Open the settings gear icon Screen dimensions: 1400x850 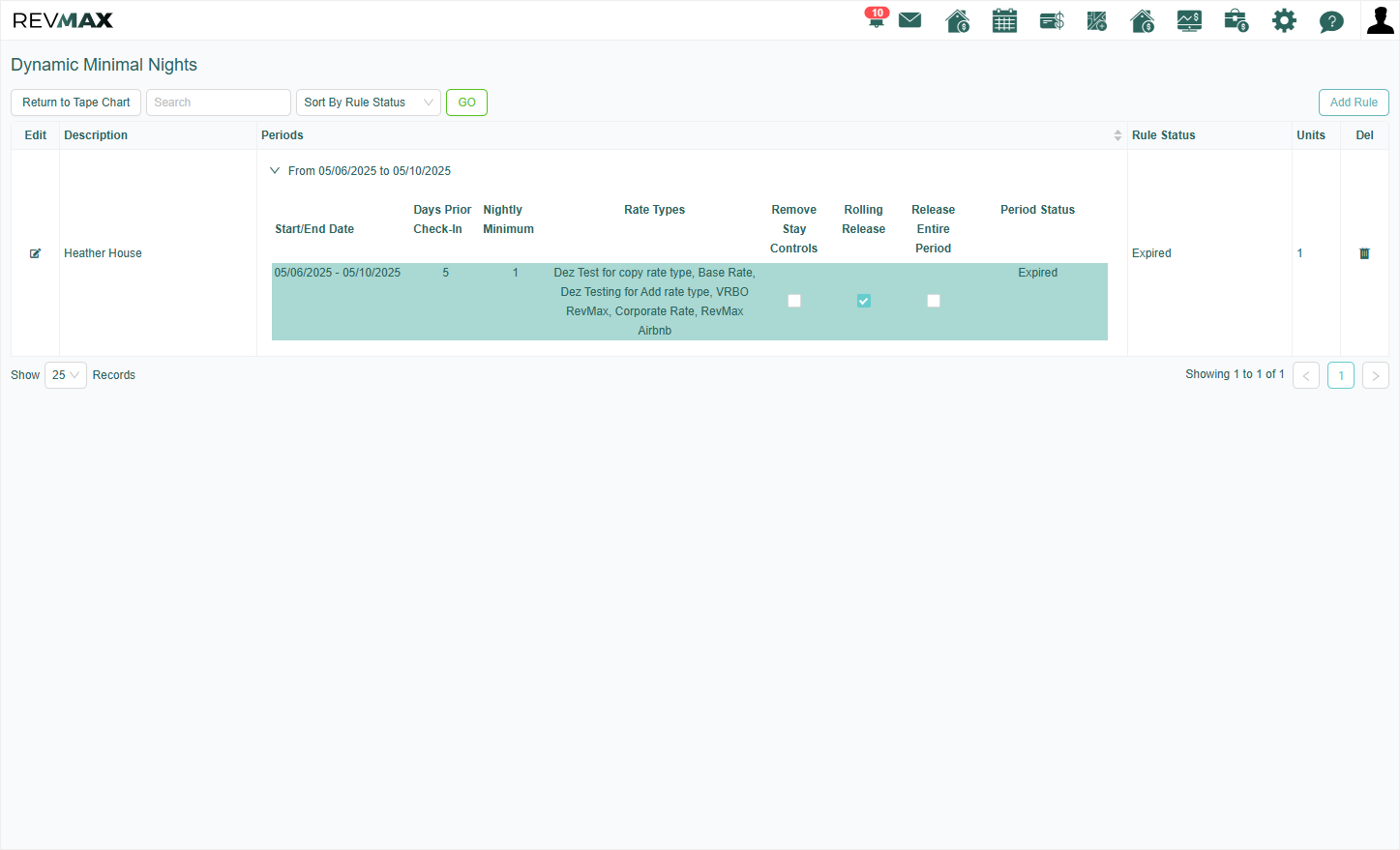tap(1284, 20)
